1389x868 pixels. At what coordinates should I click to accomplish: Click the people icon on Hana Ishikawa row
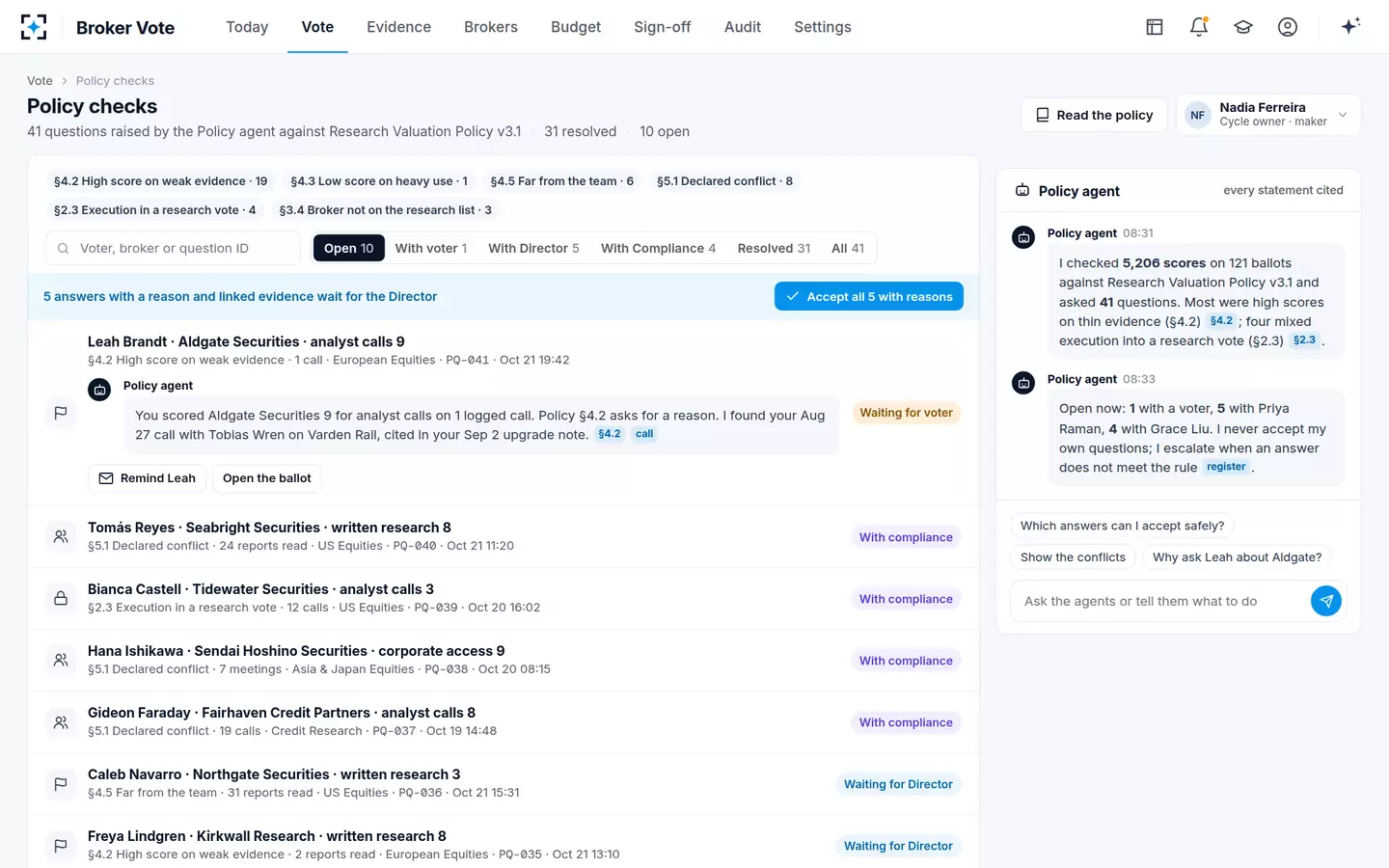(x=61, y=660)
